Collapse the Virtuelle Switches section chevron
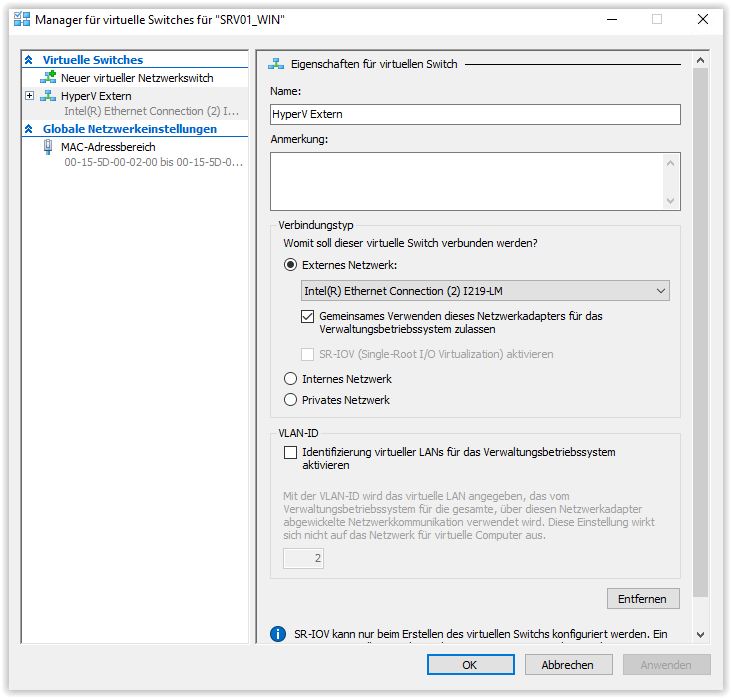The width and height of the screenshot is (731, 698). pyautogui.click(x=29, y=60)
